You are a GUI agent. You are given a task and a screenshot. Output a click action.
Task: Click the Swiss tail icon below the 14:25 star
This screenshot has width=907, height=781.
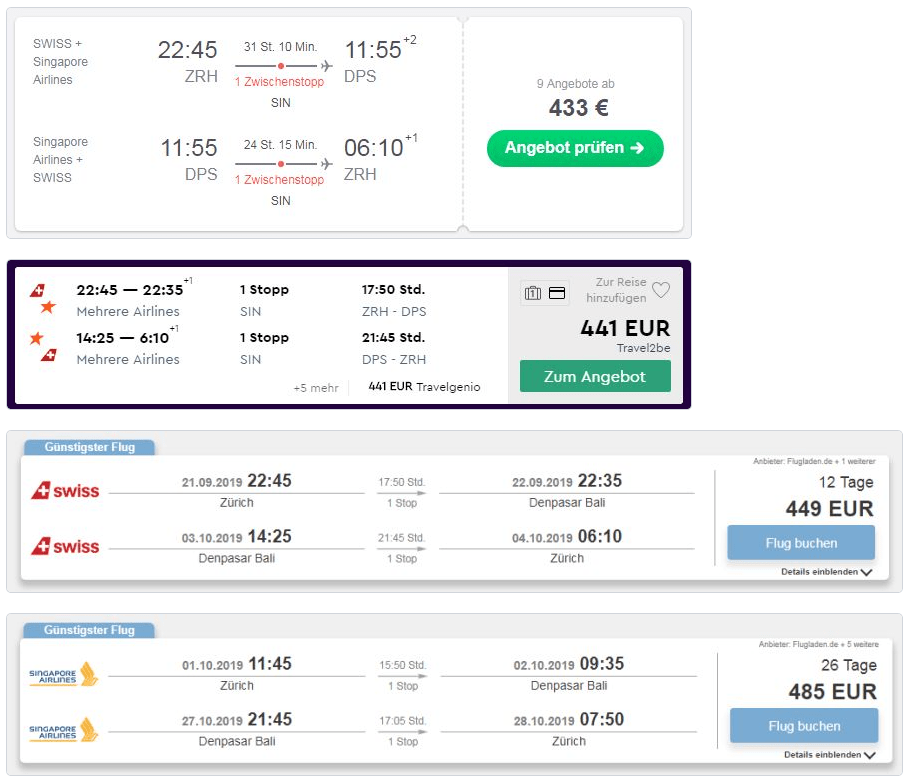[x=49, y=355]
